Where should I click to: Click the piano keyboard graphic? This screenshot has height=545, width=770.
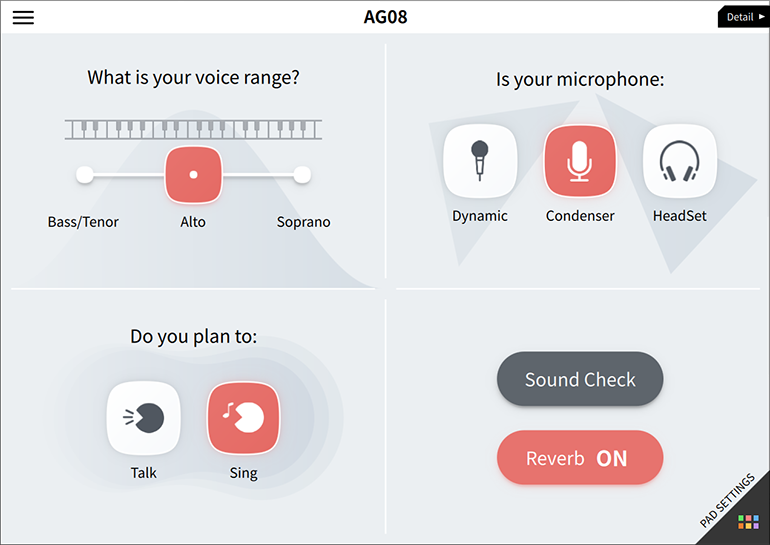point(193,129)
